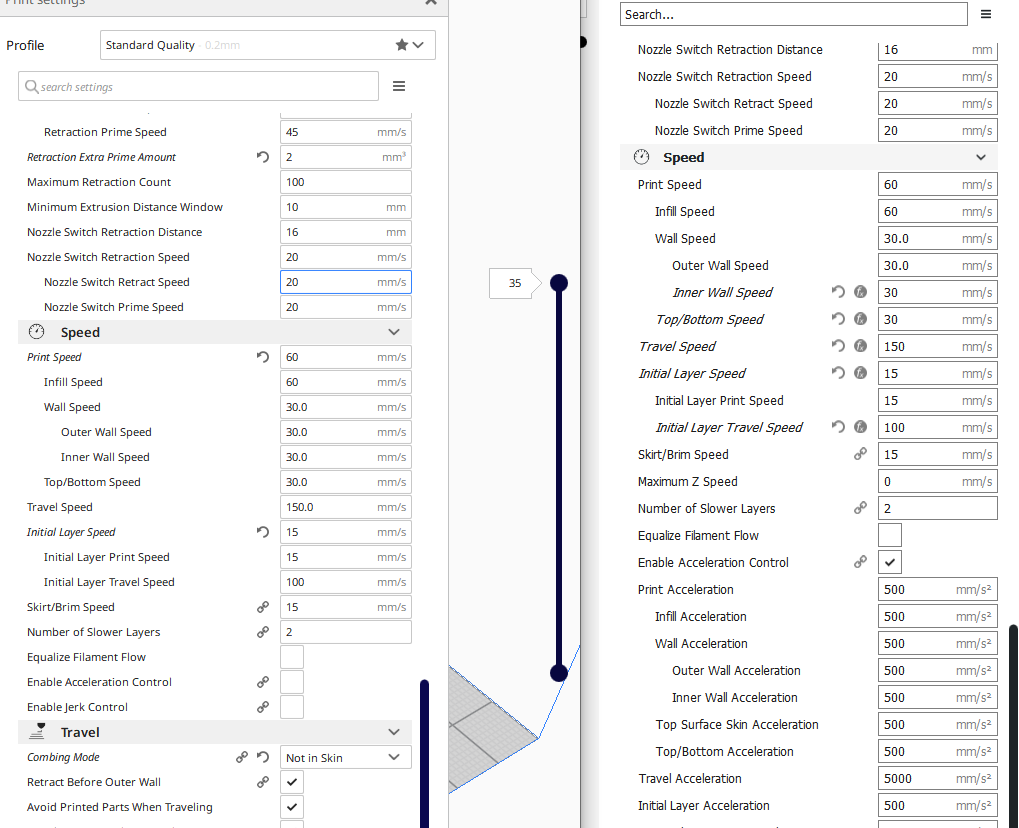Click Maximum Z Speed value field
The height and width of the screenshot is (828, 1019).
tap(938, 482)
